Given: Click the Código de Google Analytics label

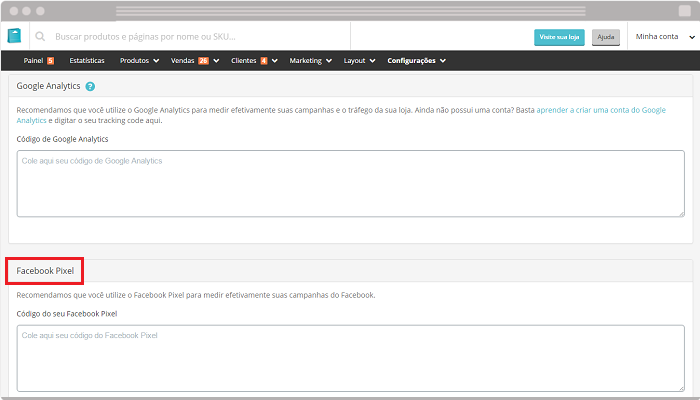Looking at the screenshot, I should (62, 139).
